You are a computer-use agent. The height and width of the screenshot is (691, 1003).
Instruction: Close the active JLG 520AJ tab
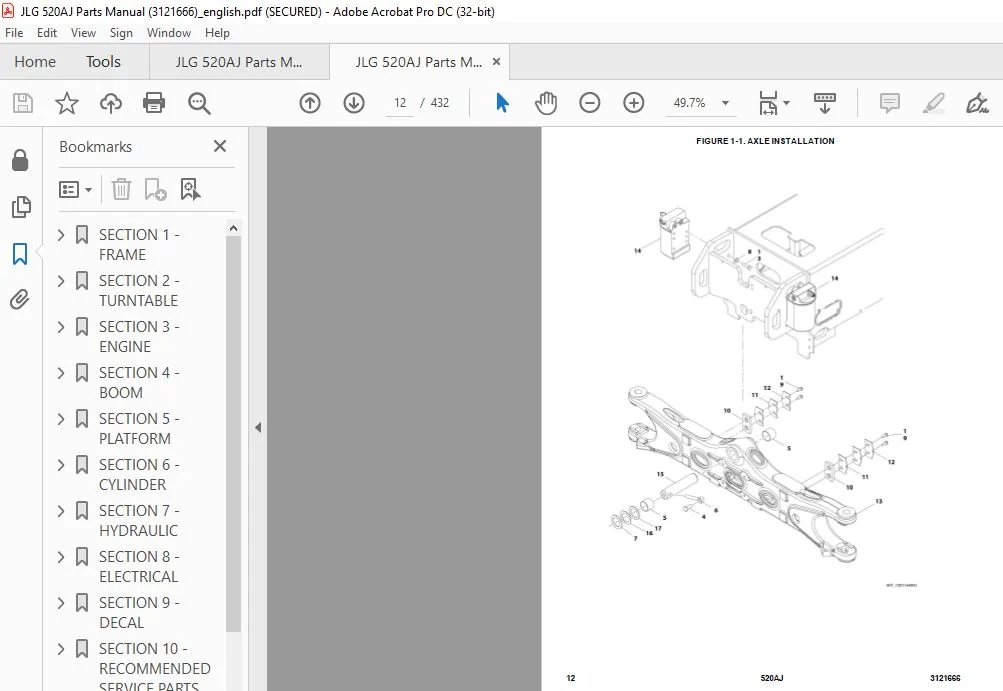tap(496, 62)
